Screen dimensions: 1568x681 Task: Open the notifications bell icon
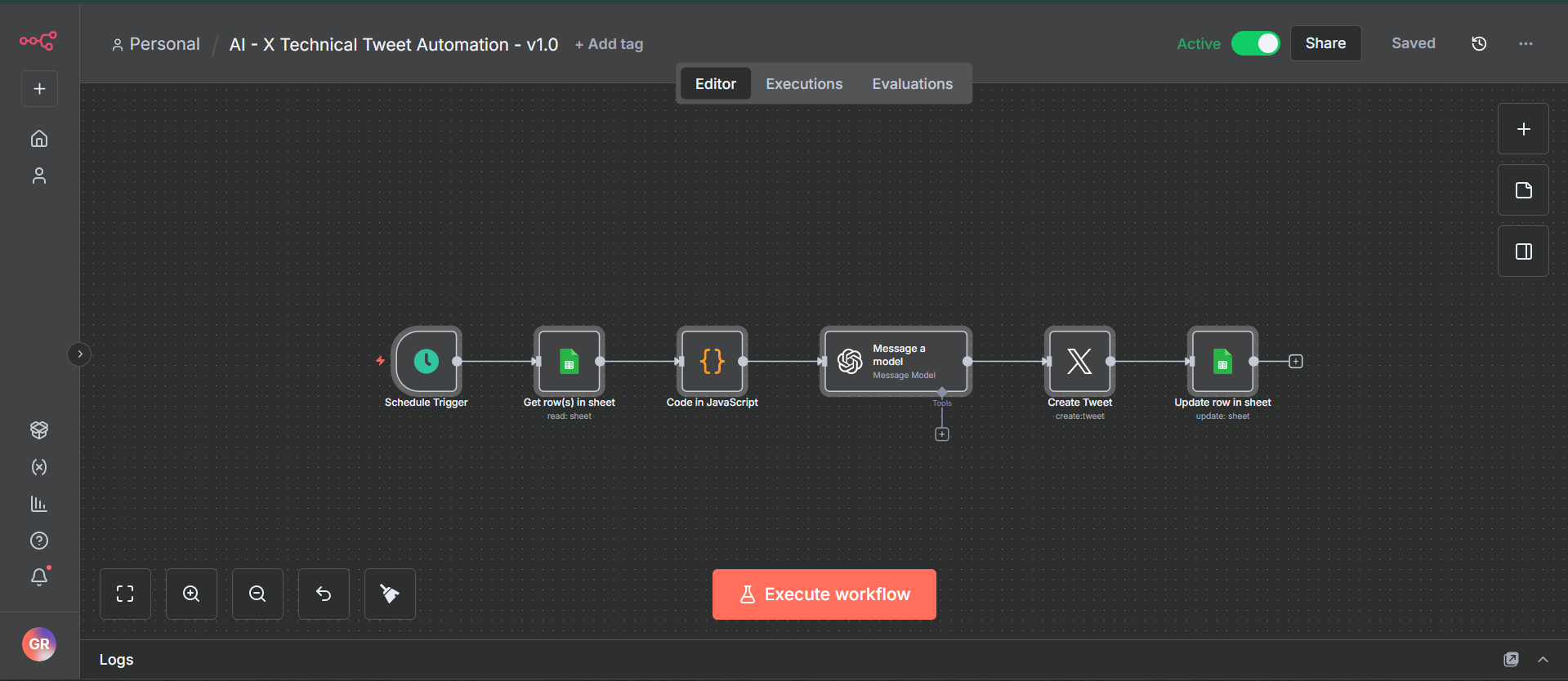[x=39, y=577]
